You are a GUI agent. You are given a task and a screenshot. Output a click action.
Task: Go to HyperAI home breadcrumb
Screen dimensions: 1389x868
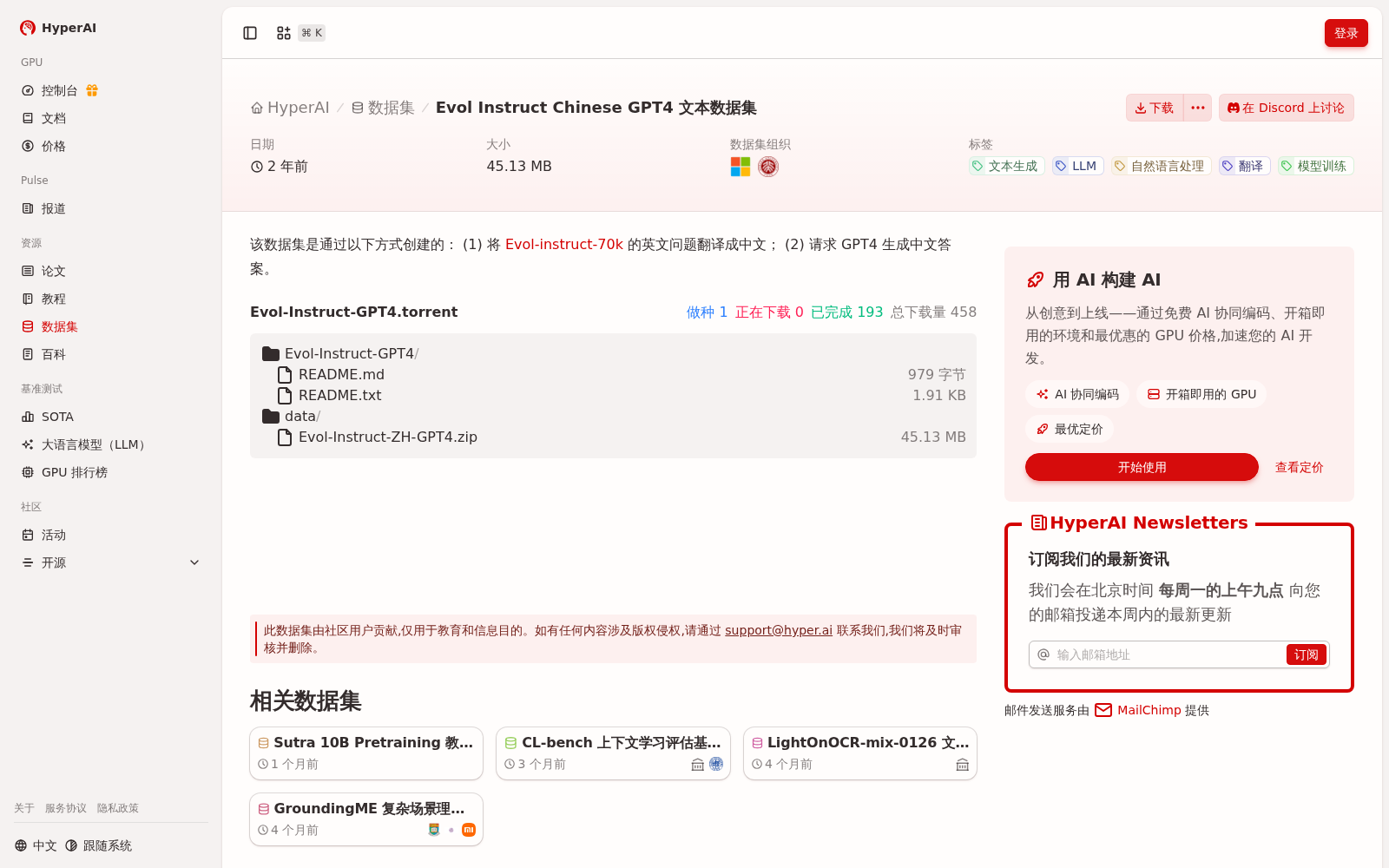(290, 108)
